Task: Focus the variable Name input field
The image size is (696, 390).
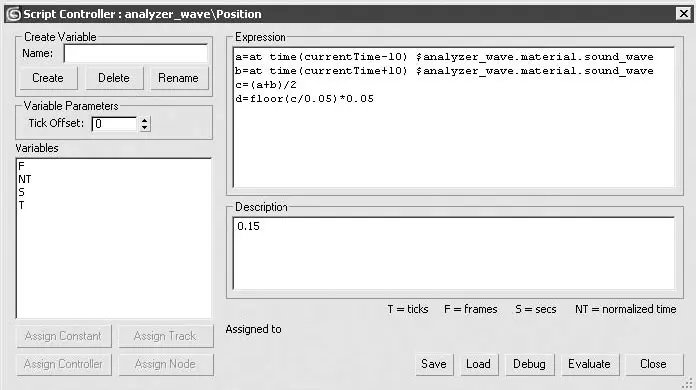Action: click(x=136, y=54)
